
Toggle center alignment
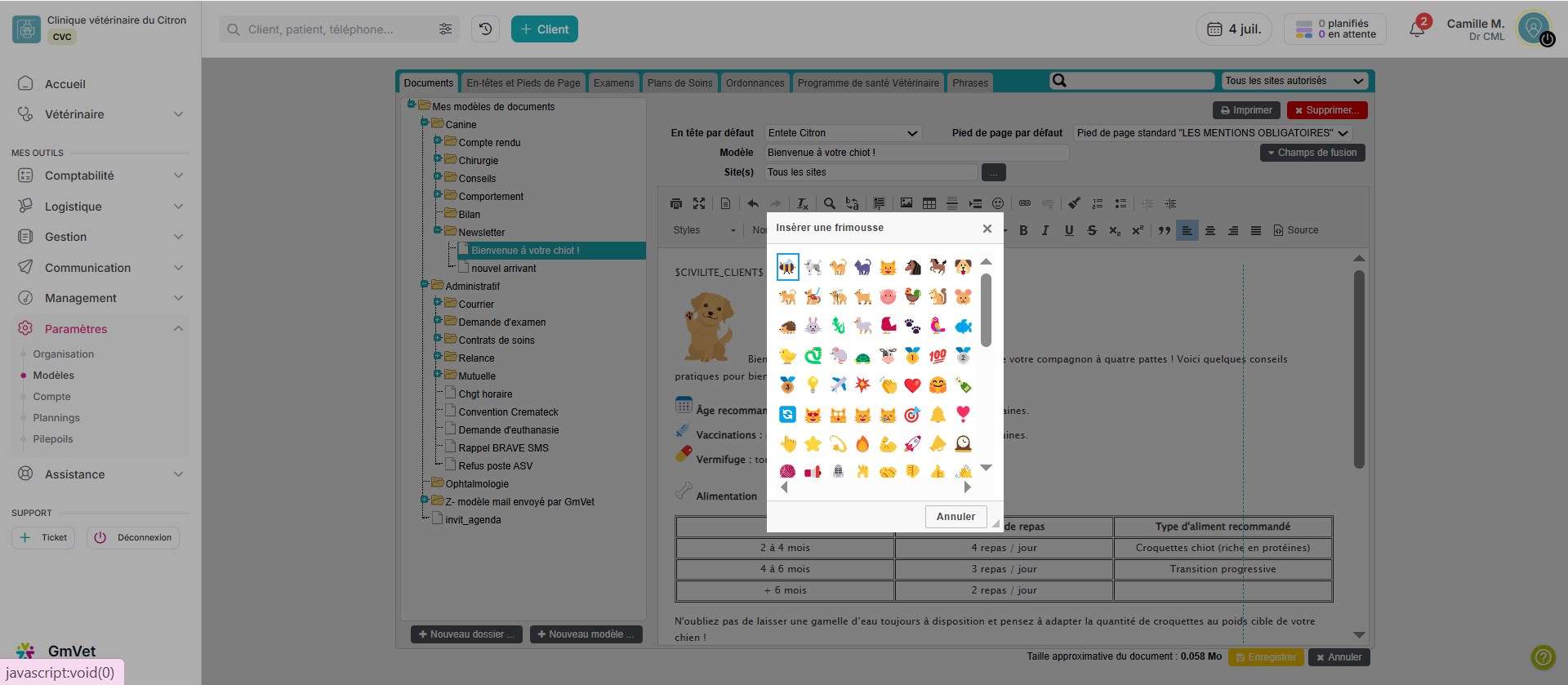pos(1210,230)
